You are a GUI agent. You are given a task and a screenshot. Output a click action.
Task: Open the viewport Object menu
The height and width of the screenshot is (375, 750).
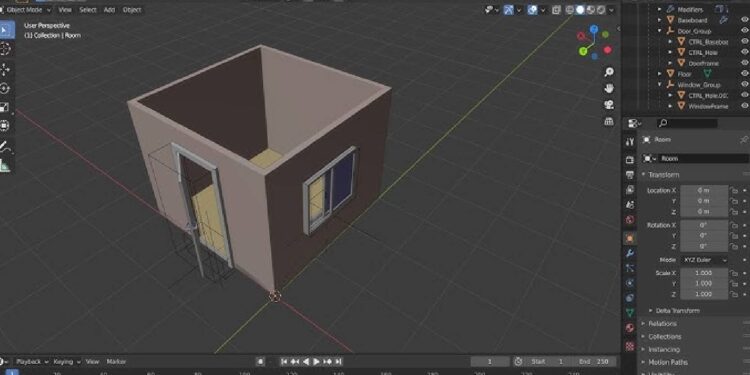132,10
